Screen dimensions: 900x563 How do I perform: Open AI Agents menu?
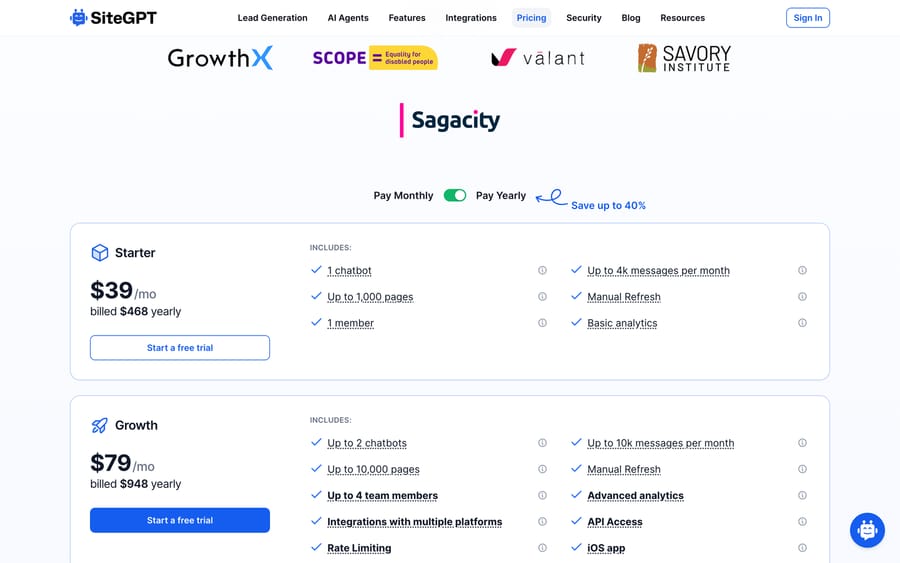coord(348,18)
